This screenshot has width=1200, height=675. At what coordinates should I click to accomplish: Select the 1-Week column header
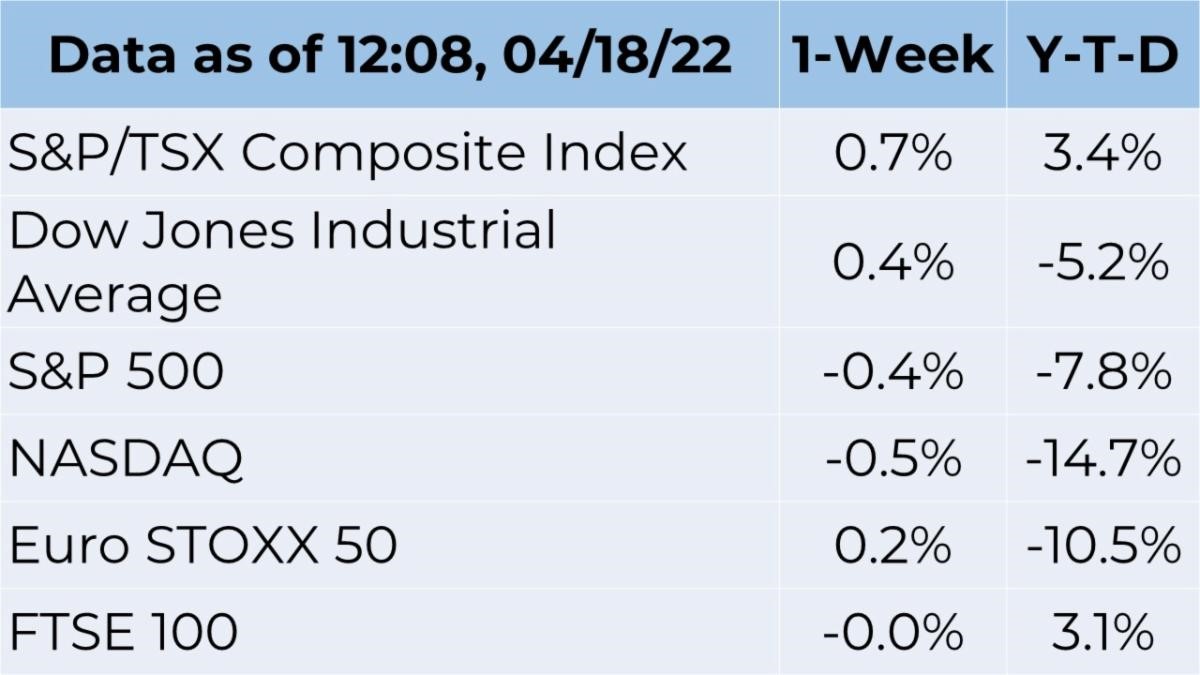pos(893,57)
